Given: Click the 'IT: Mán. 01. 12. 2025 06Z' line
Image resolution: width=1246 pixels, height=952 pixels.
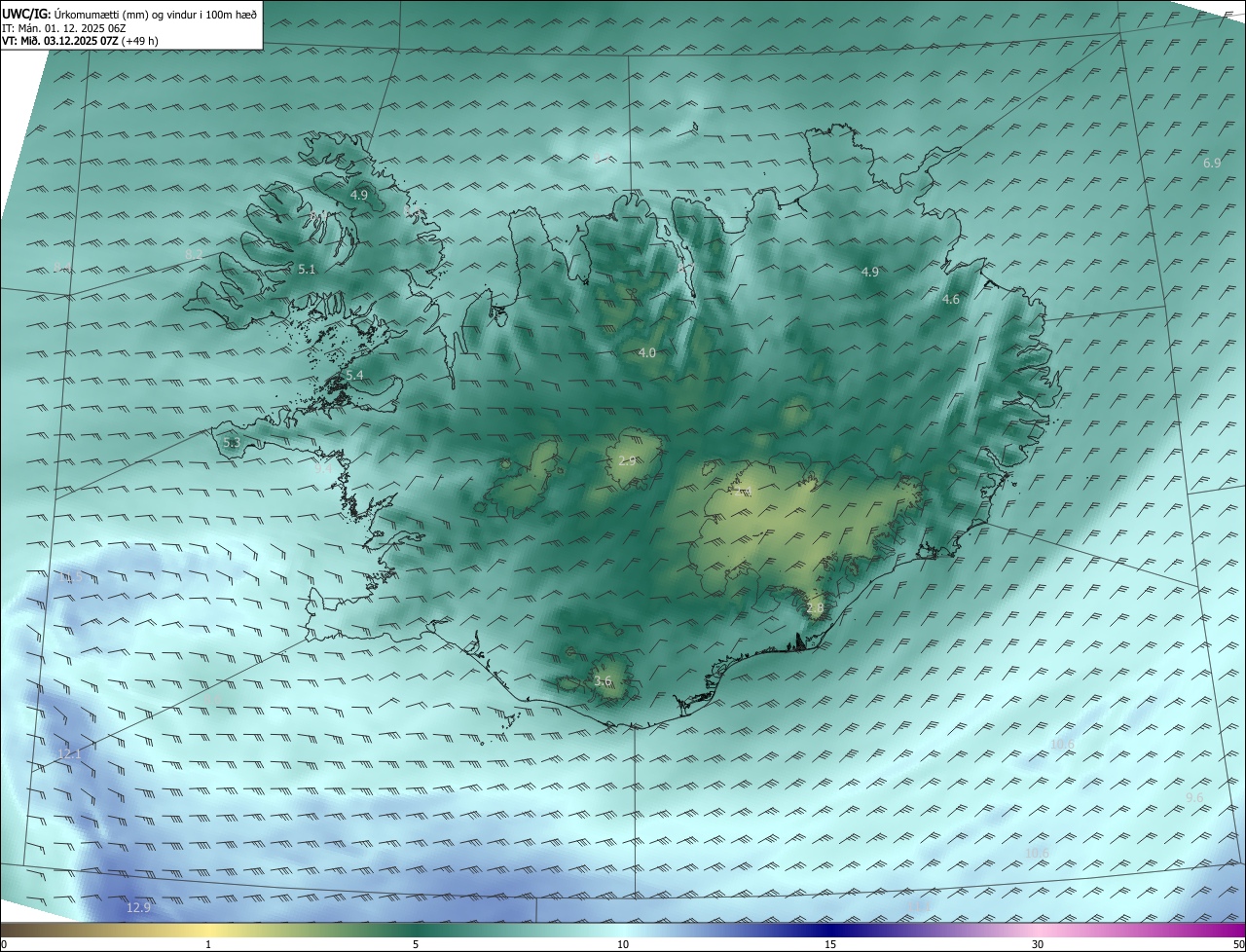Looking at the screenshot, I should (x=65, y=28).
